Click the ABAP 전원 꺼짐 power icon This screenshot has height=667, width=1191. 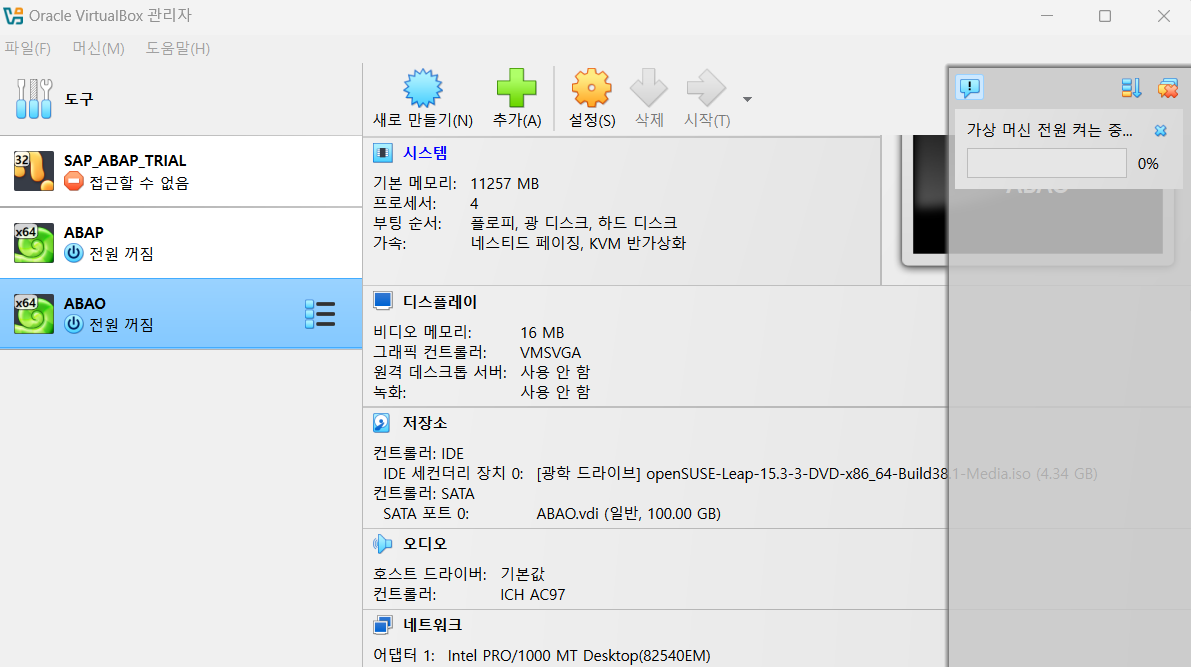click(74, 253)
